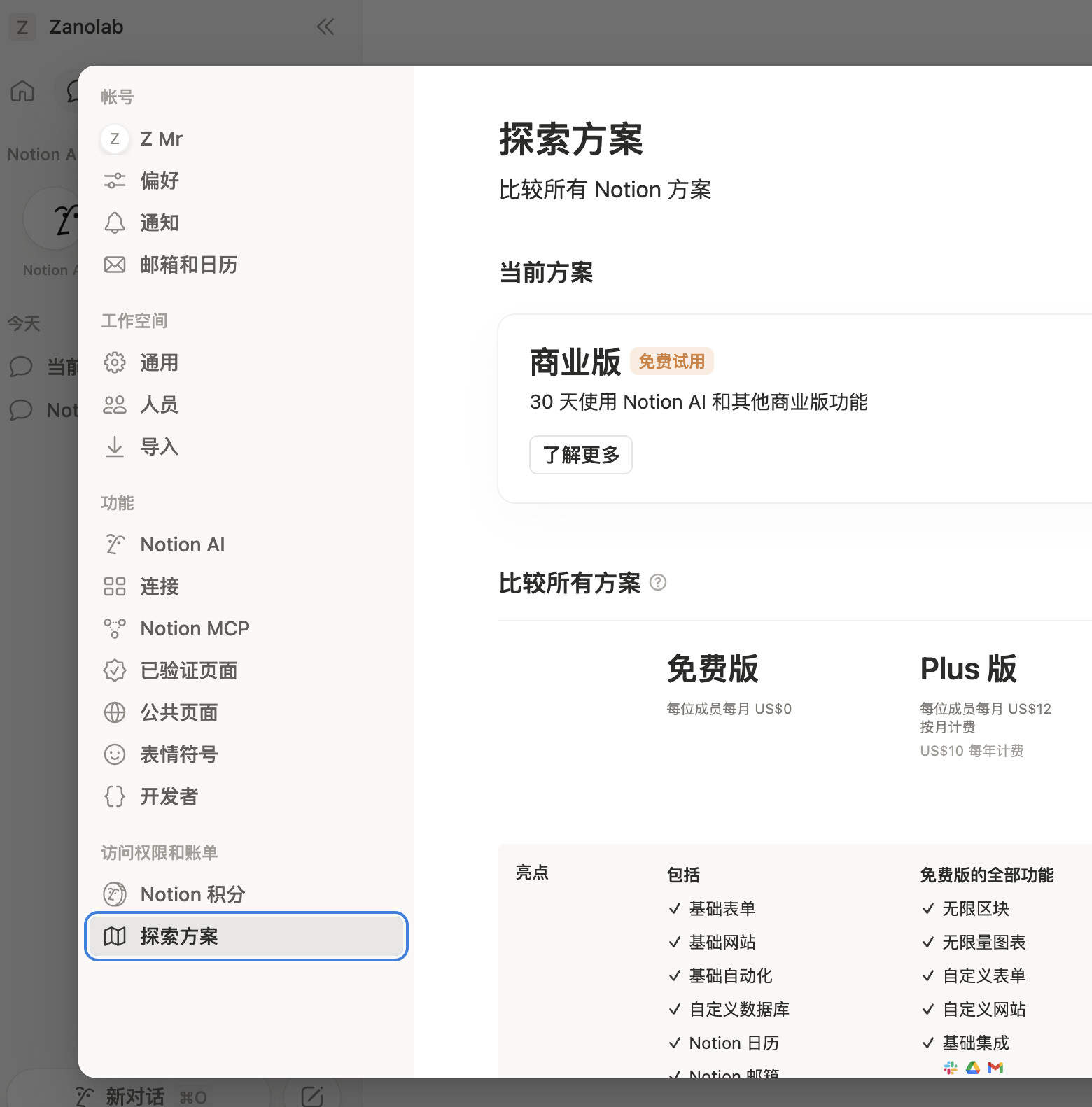Click the Z Mr account avatar

tap(115, 139)
